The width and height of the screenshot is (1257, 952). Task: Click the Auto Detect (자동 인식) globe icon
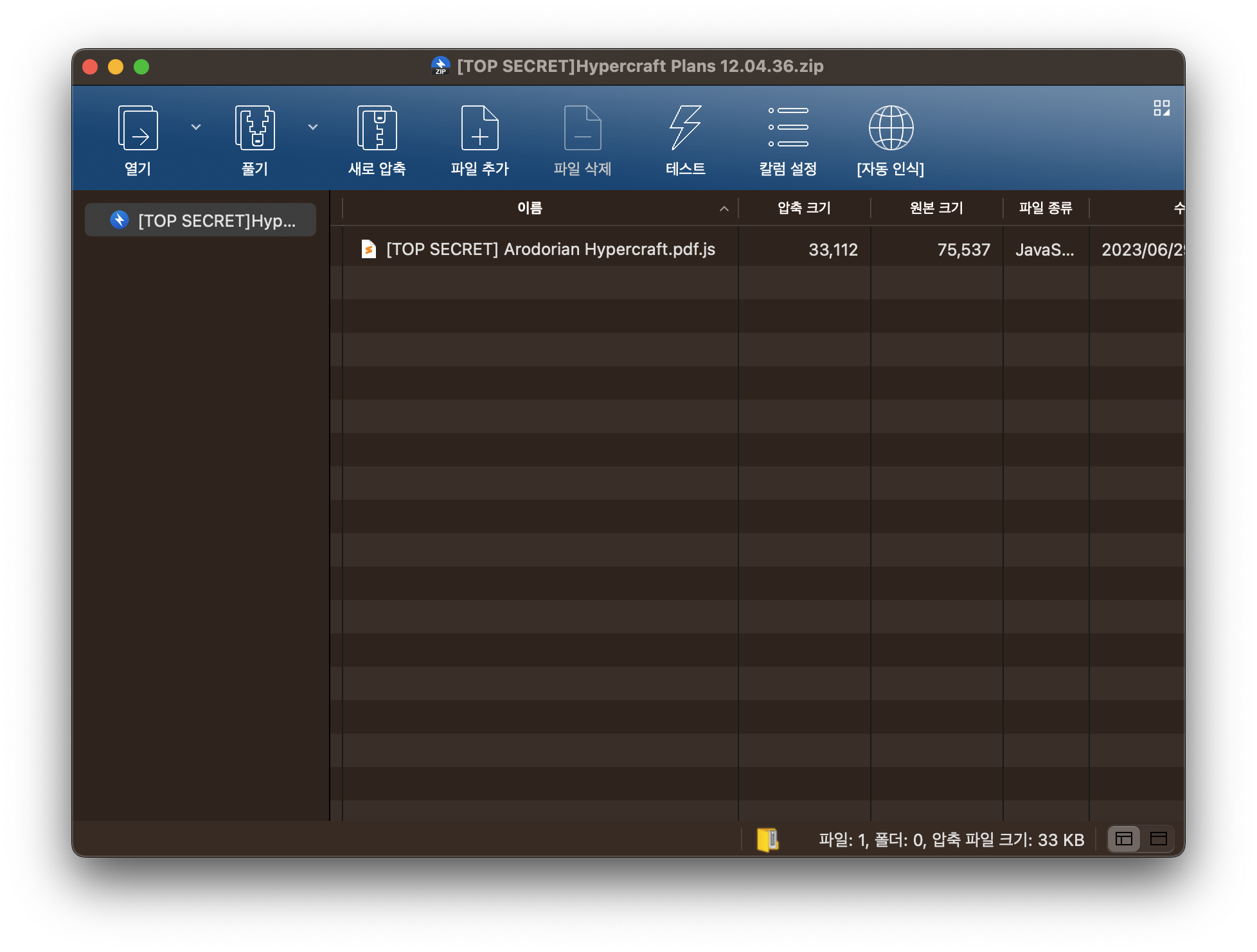[891, 128]
